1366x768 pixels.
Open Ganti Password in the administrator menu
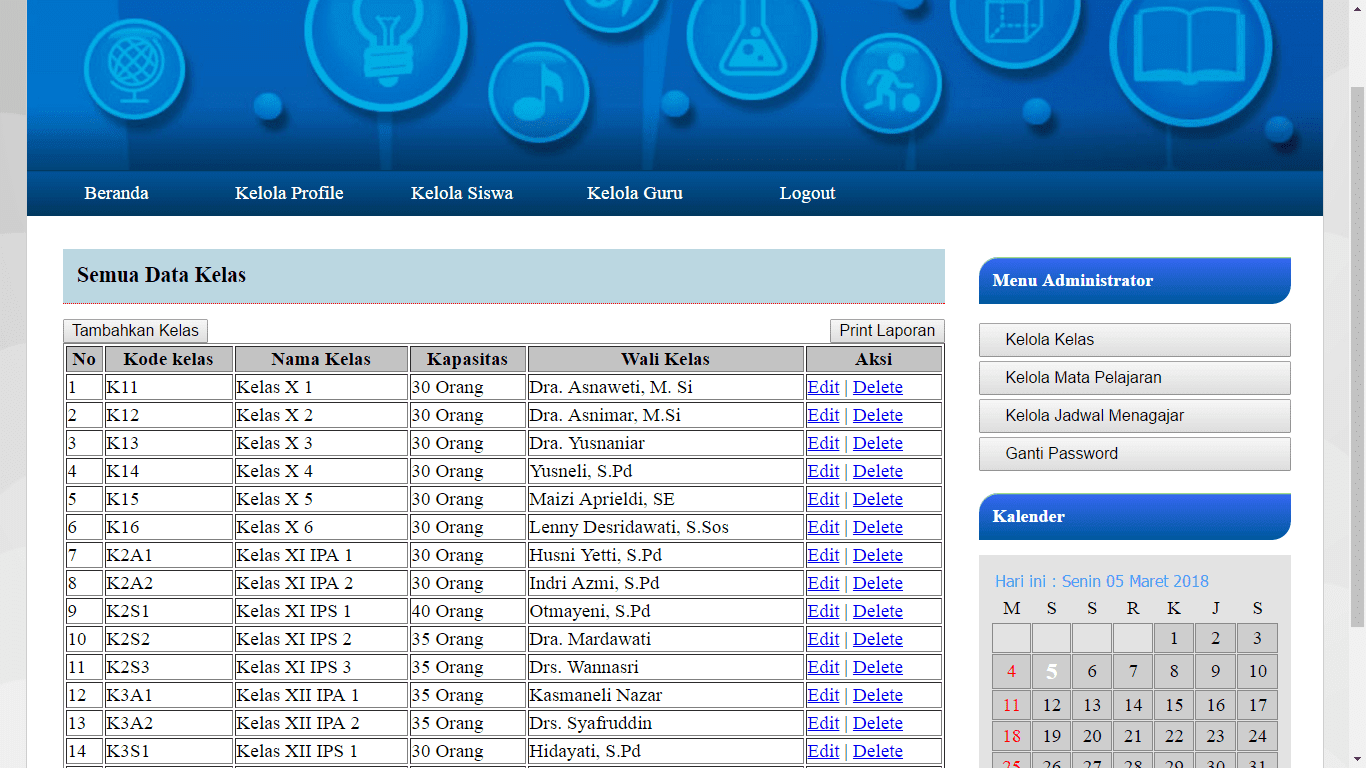1134,454
